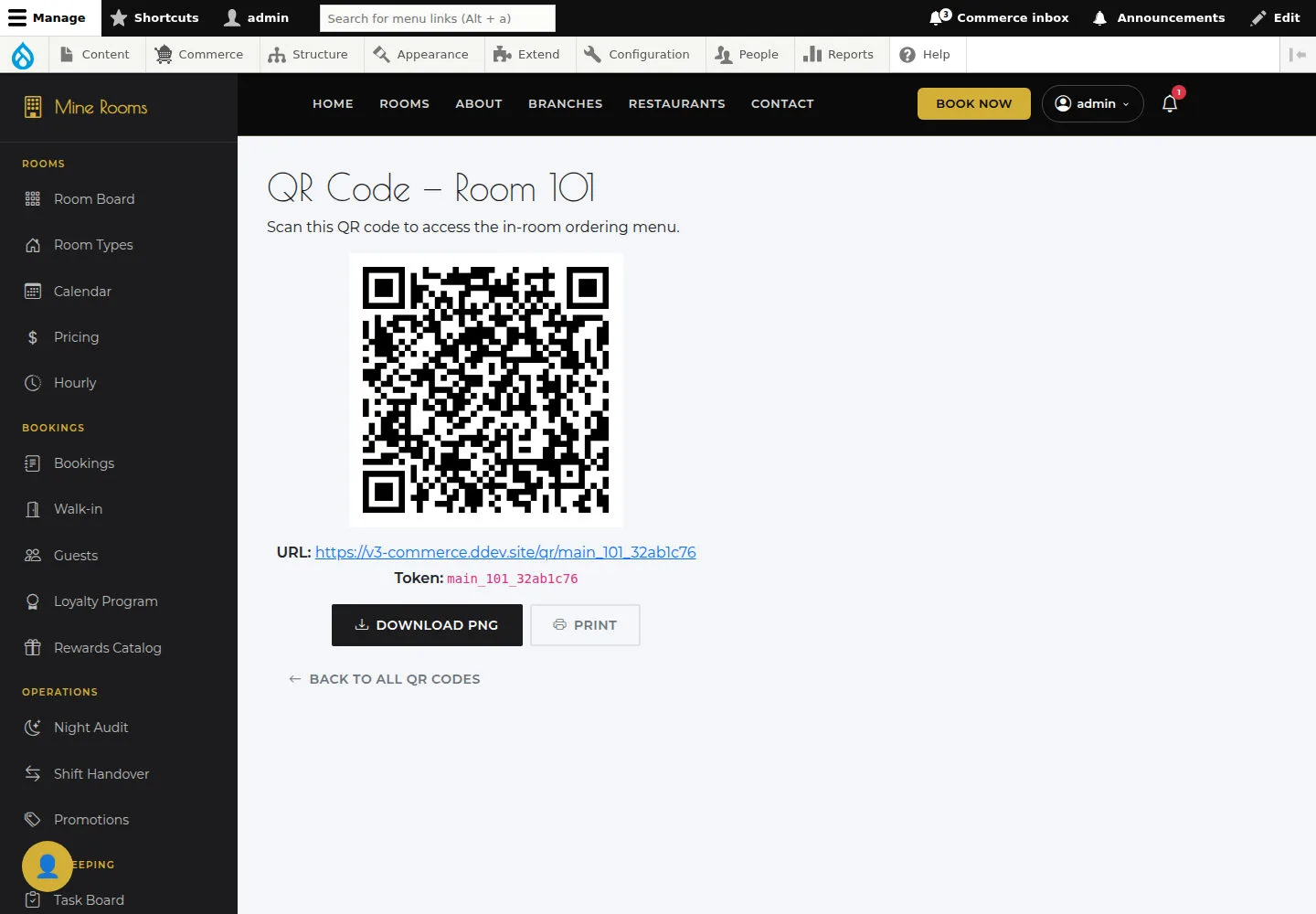Click the Room Board grid icon
The image size is (1316, 914).
click(x=33, y=199)
